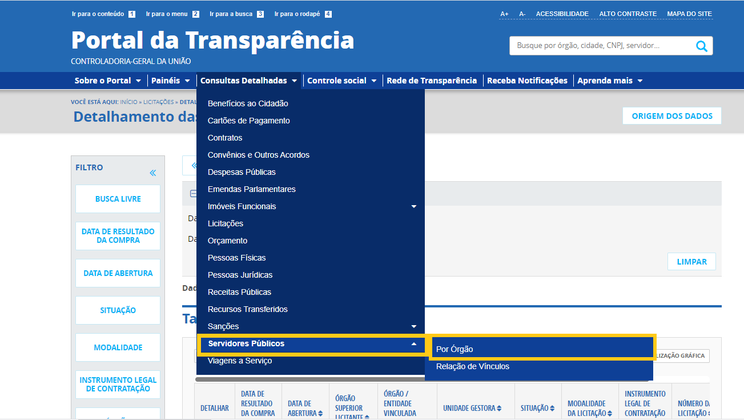Click Licitações breadcrumb link
This screenshot has width=744, height=420.
(x=158, y=102)
